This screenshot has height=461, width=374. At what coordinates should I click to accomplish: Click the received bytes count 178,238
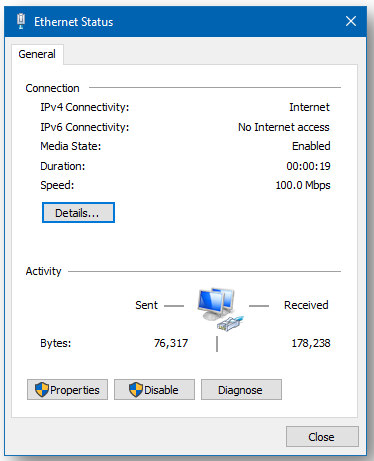(311, 343)
